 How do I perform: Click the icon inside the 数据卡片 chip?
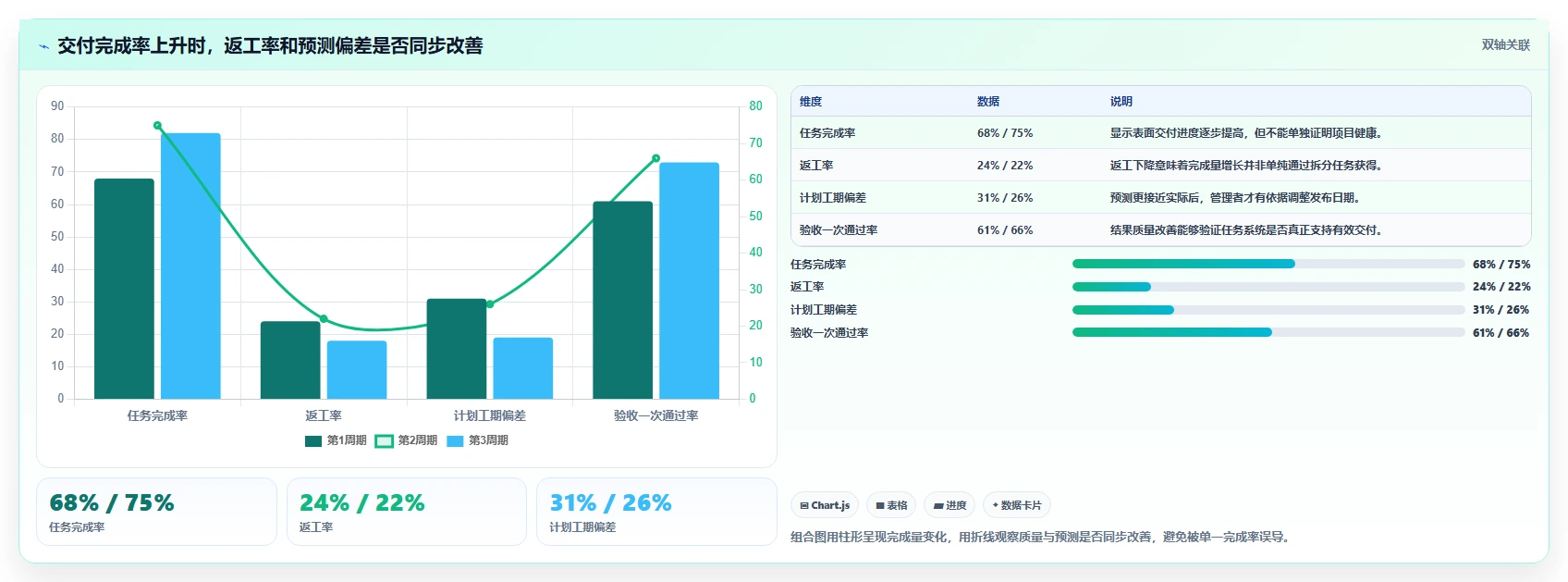click(996, 505)
